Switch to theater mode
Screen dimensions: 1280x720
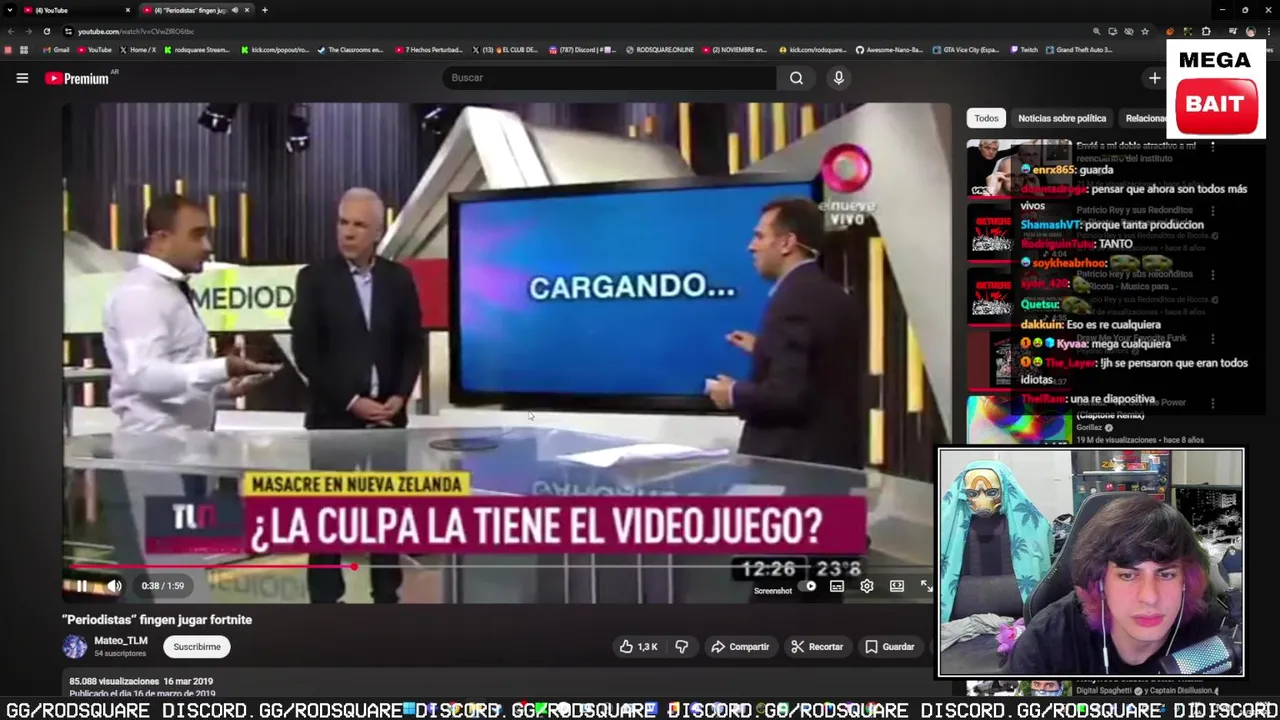[x=897, y=586]
